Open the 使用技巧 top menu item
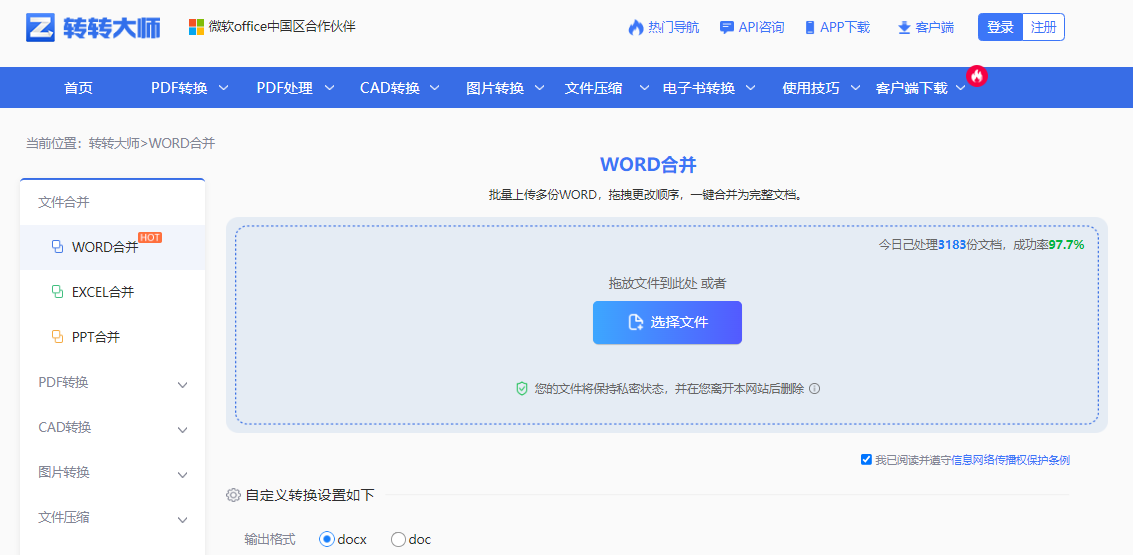 coord(811,88)
